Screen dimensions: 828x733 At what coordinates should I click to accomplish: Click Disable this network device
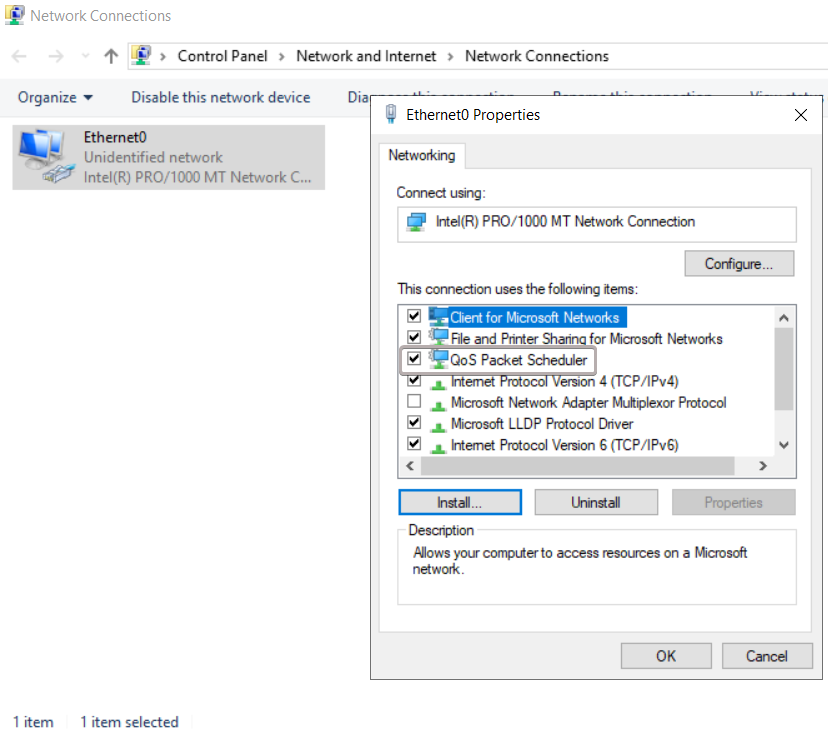click(220, 97)
